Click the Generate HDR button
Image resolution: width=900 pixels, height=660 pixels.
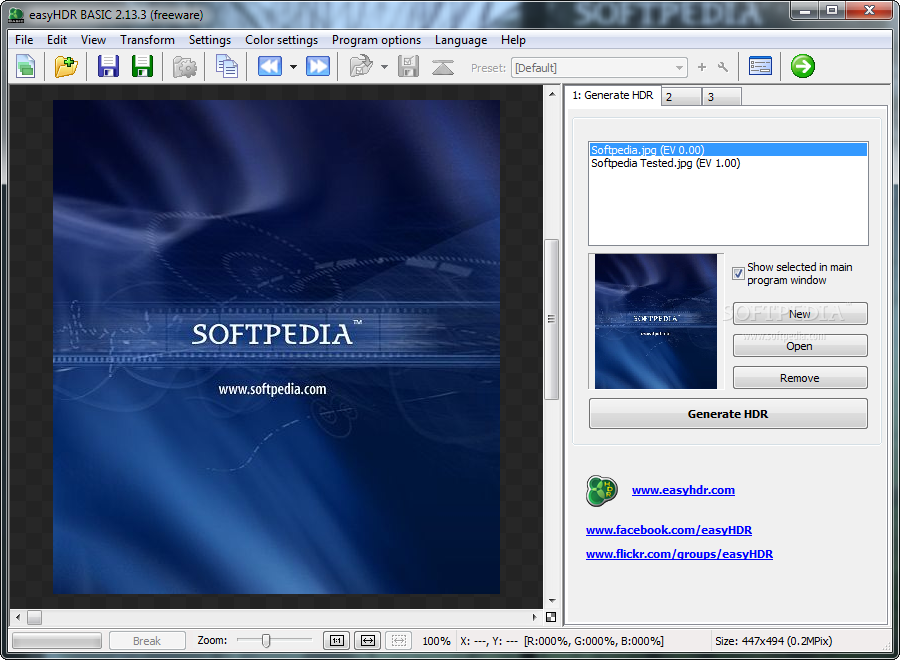click(728, 414)
